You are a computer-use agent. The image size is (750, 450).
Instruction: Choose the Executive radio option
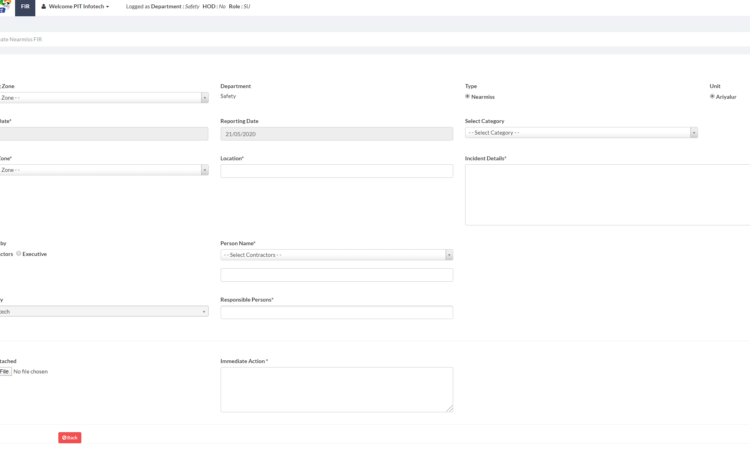coord(19,254)
